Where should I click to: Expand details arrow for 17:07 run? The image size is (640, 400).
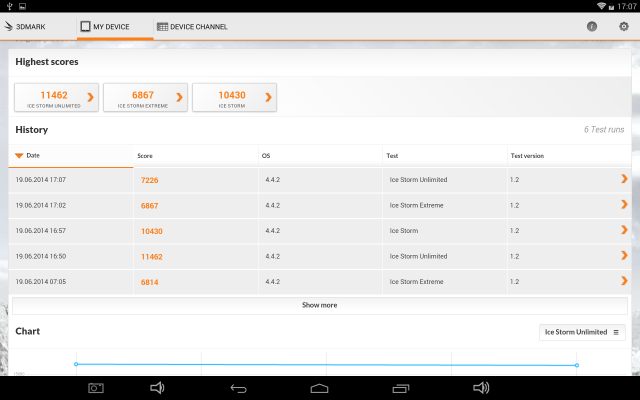pos(624,179)
